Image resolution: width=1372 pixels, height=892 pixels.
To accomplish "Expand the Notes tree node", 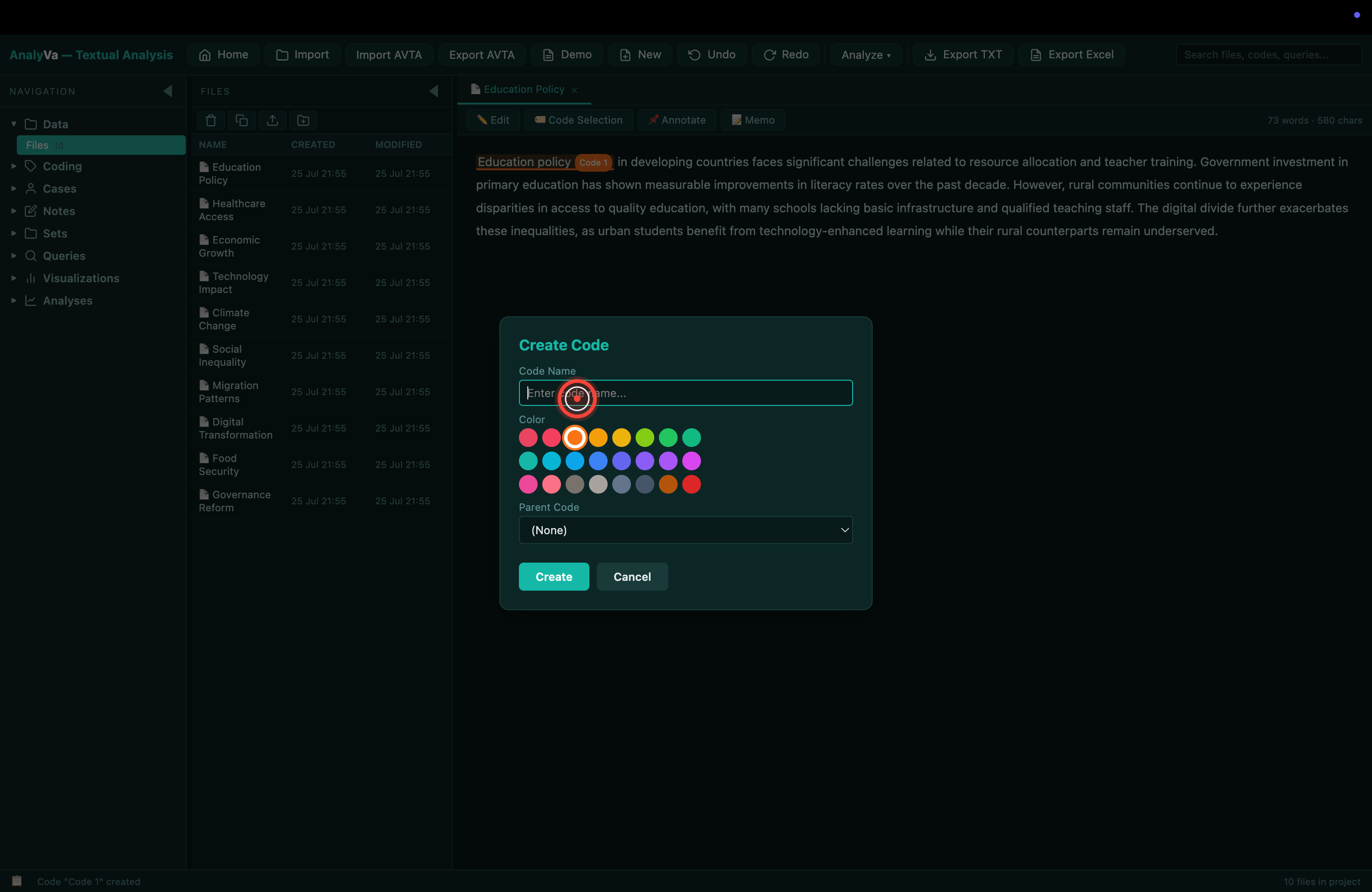I will point(14,211).
